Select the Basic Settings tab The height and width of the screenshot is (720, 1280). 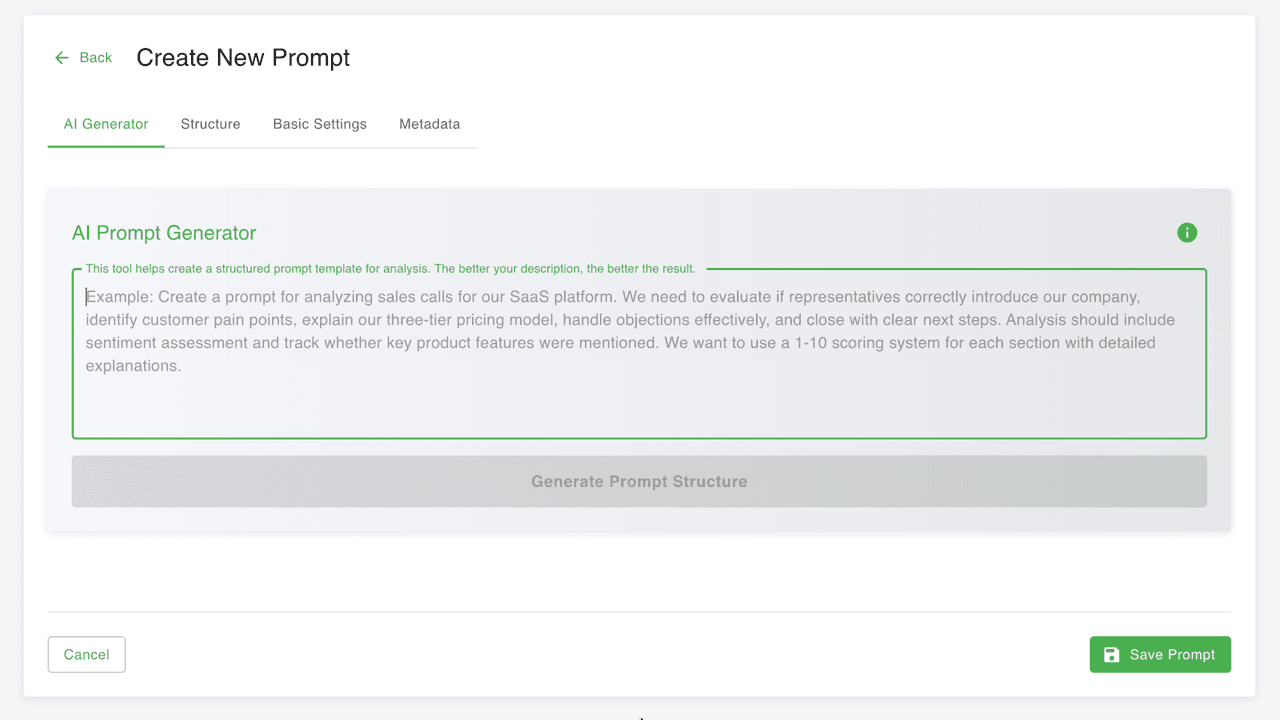[320, 124]
